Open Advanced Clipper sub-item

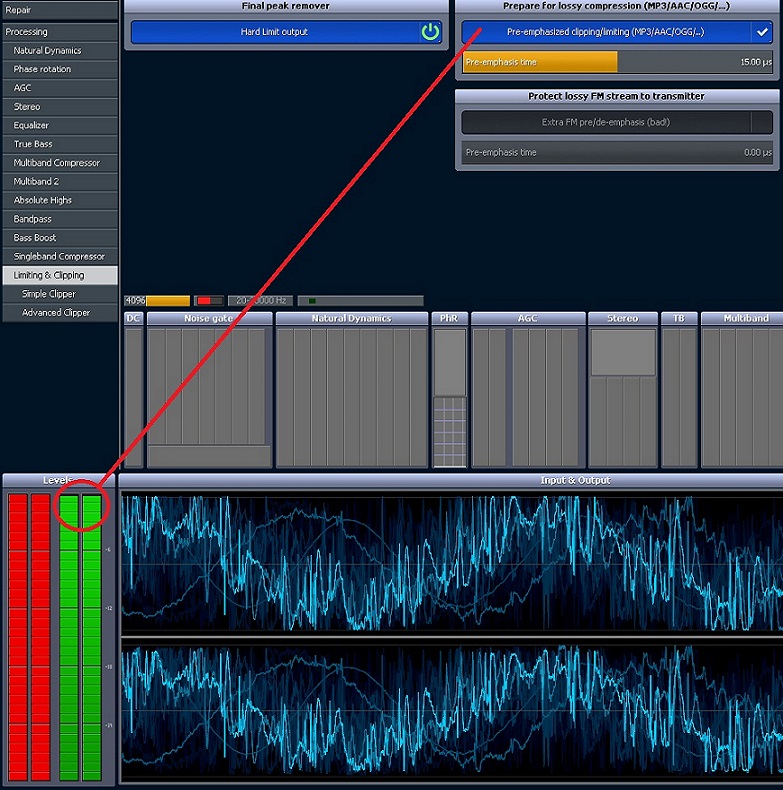pyautogui.click(x=60, y=312)
